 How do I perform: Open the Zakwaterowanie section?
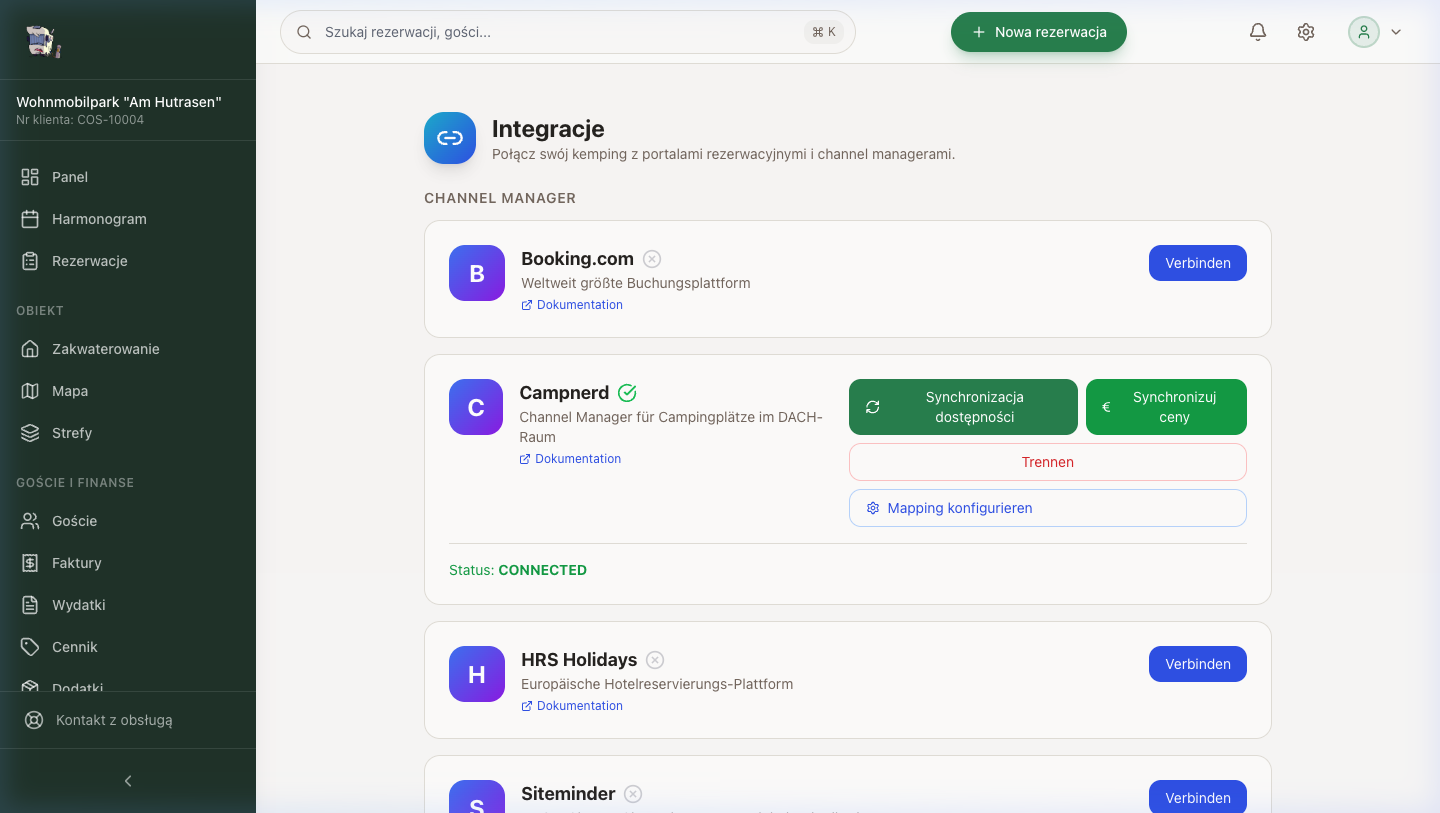pyautogui.click(x=128, y=349)
